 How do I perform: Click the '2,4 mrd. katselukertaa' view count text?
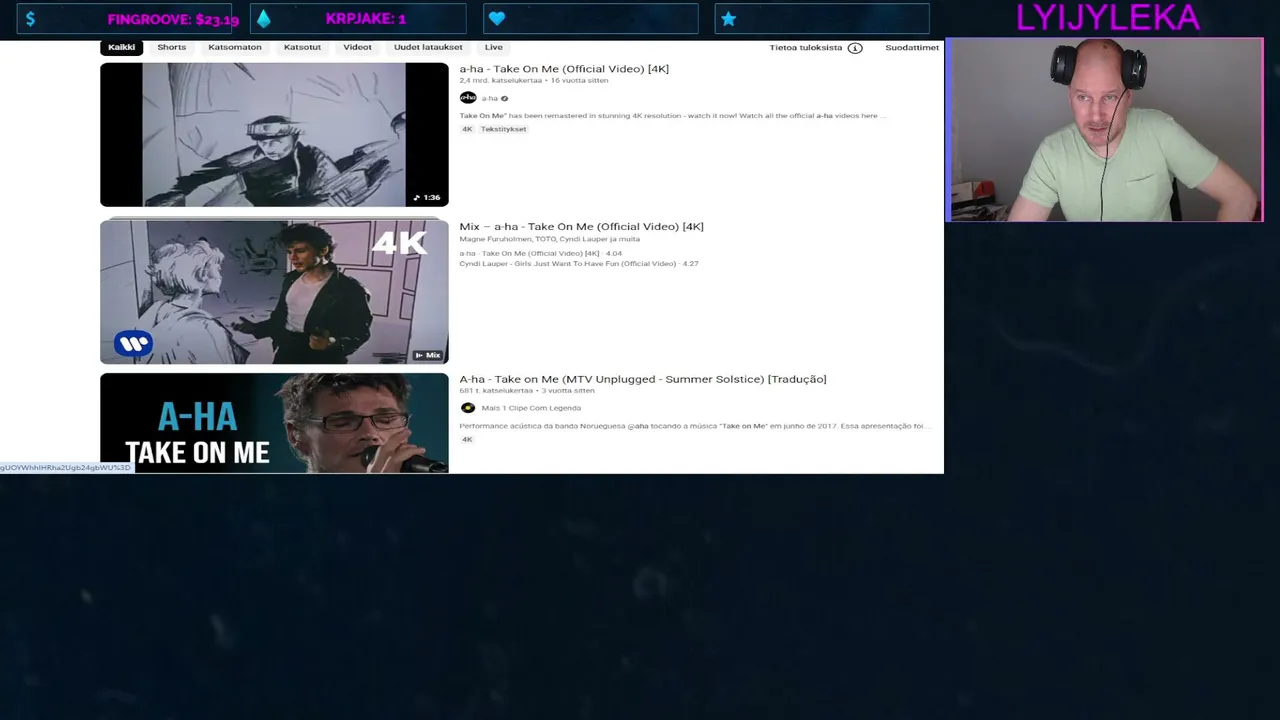point(500,80)
